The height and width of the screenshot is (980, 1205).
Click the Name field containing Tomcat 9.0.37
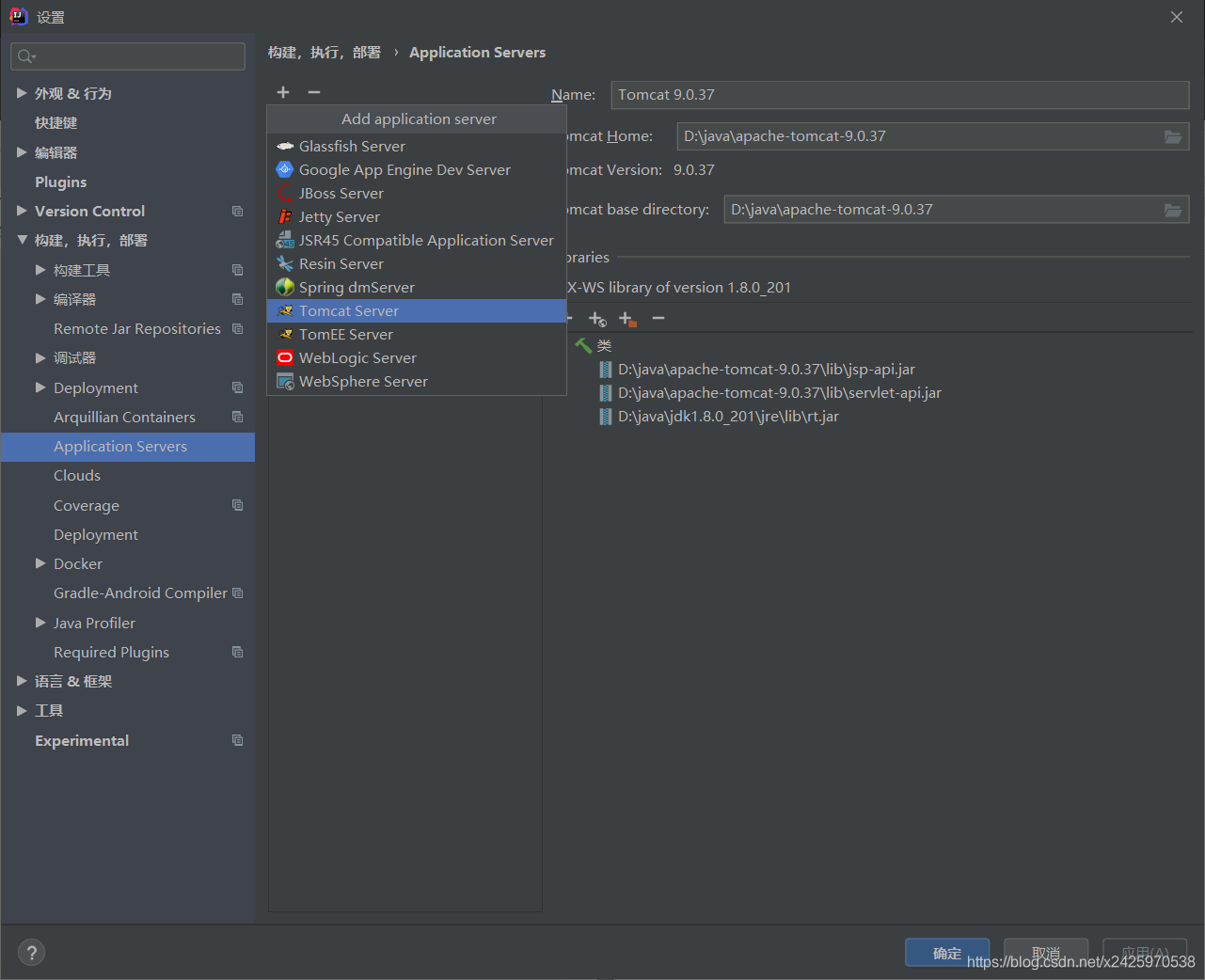[x=900, y=95]
